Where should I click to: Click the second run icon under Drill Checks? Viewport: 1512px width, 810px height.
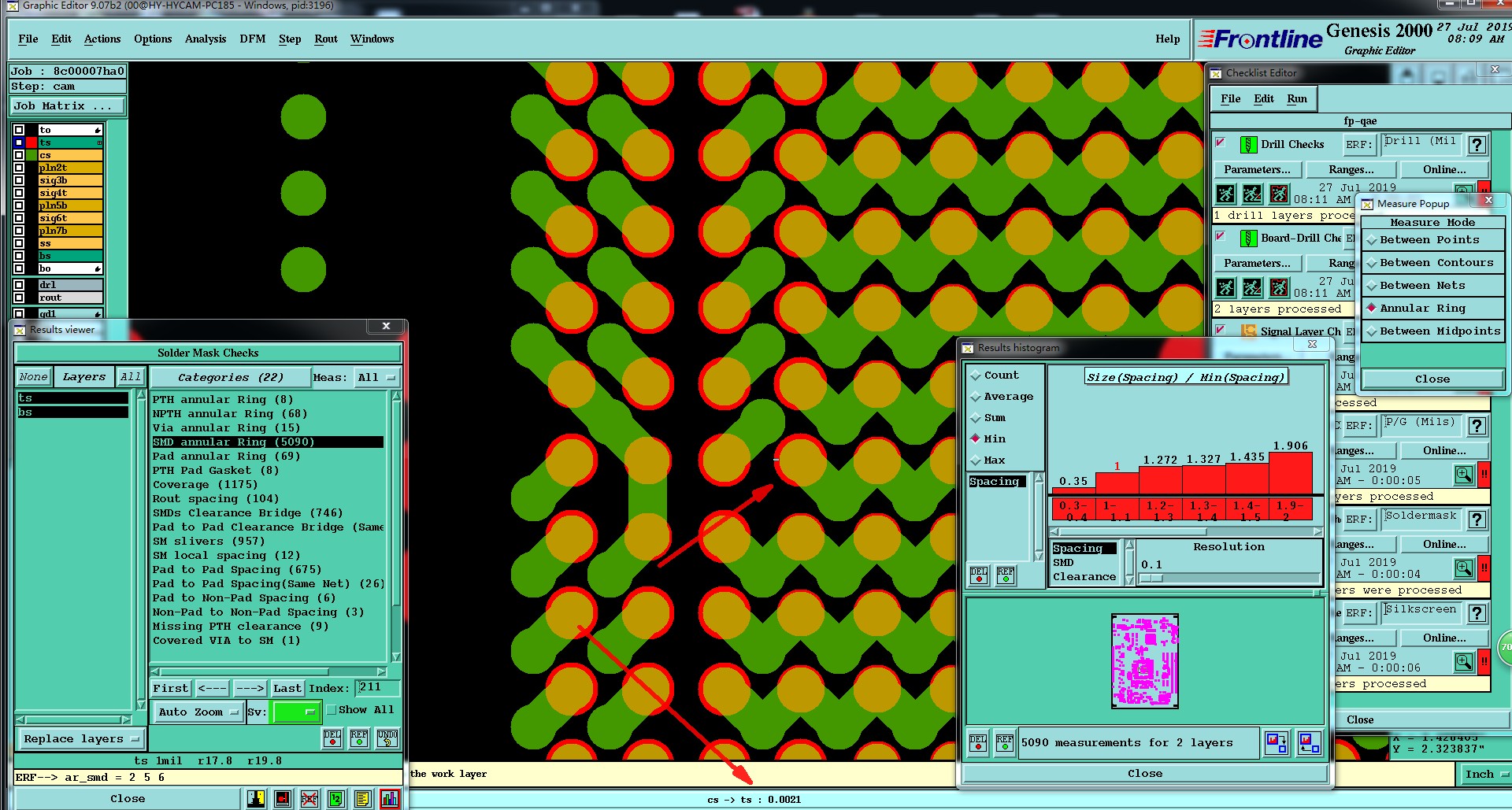tap(1252, 194)
